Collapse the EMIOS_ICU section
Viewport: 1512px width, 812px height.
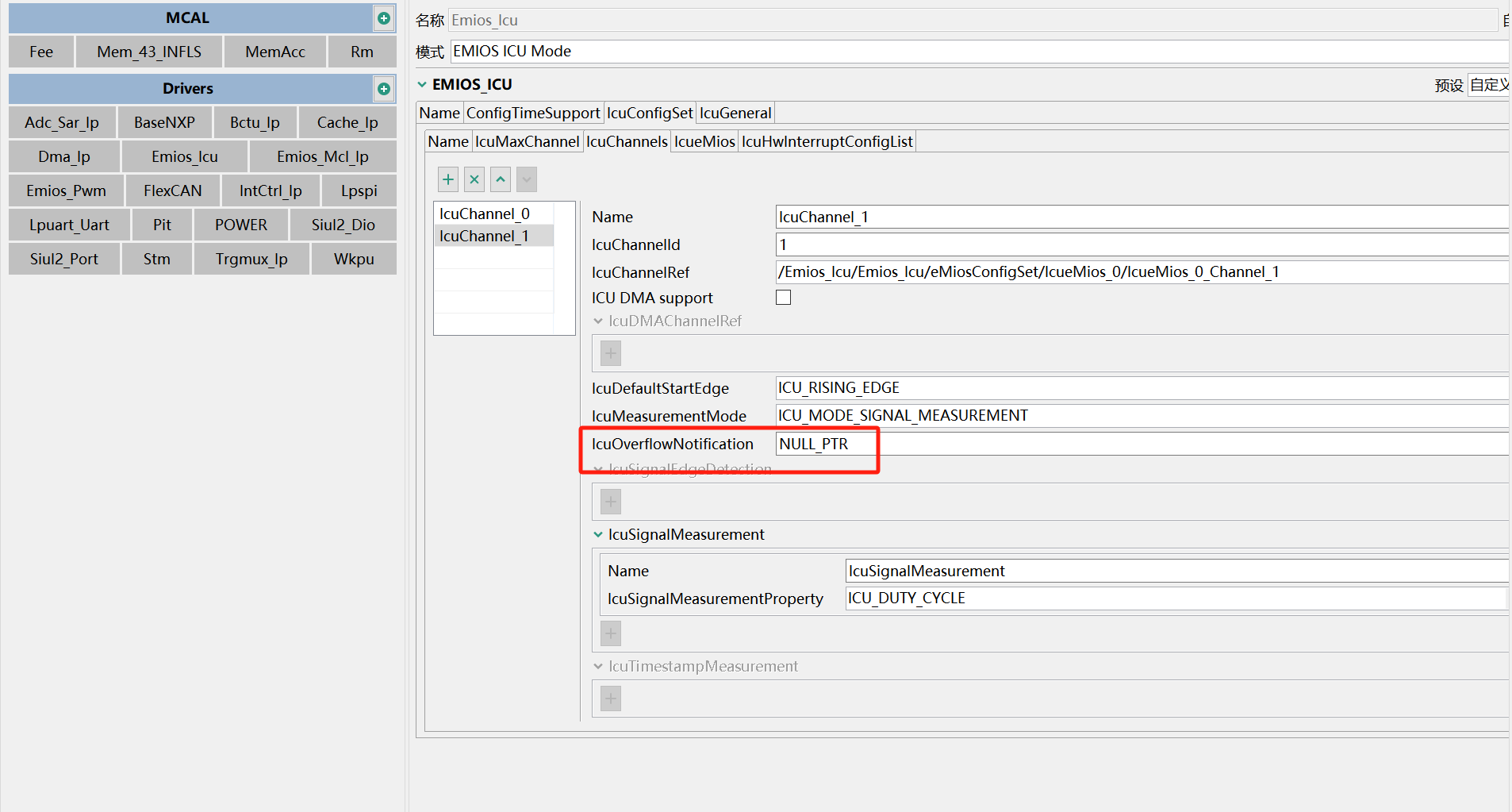click(421, 84)
